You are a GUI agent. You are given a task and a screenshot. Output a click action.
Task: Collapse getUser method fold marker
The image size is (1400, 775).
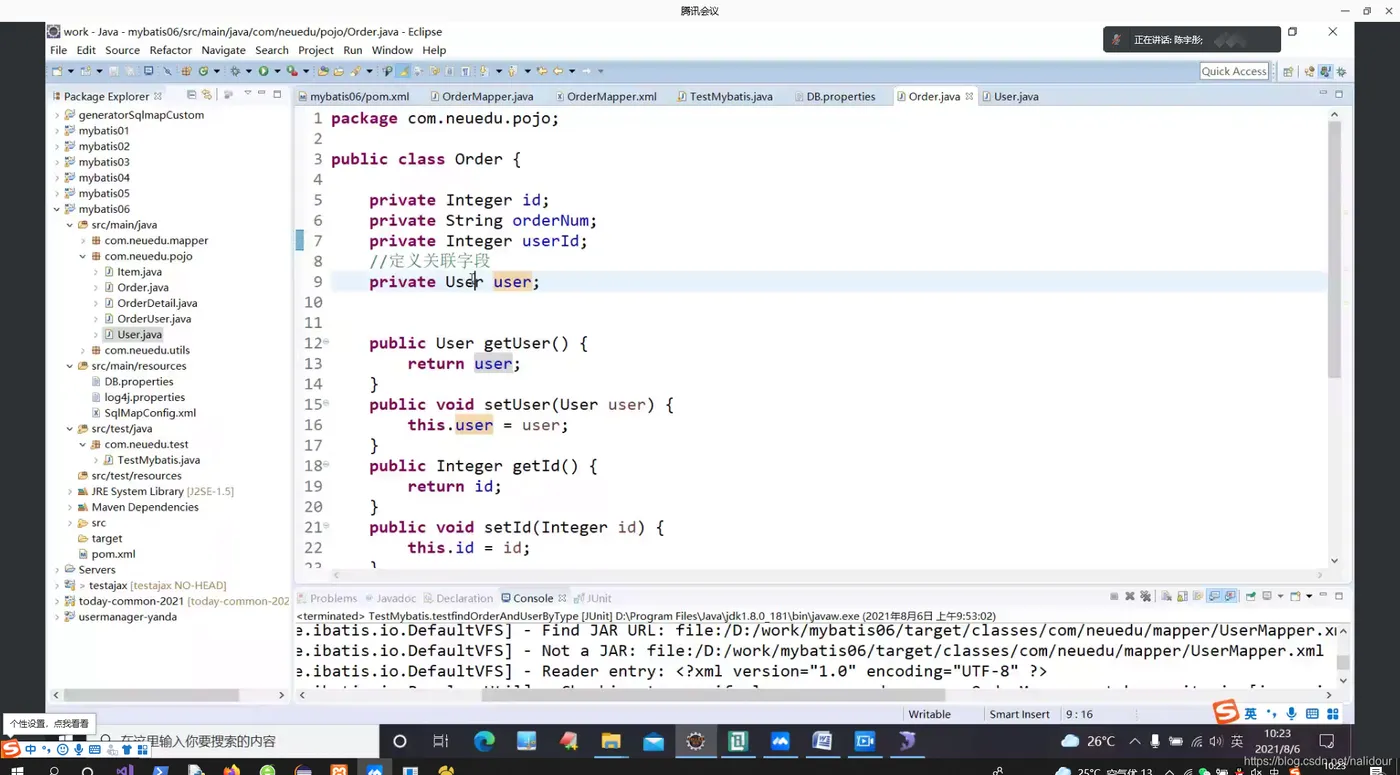point(326,342)
